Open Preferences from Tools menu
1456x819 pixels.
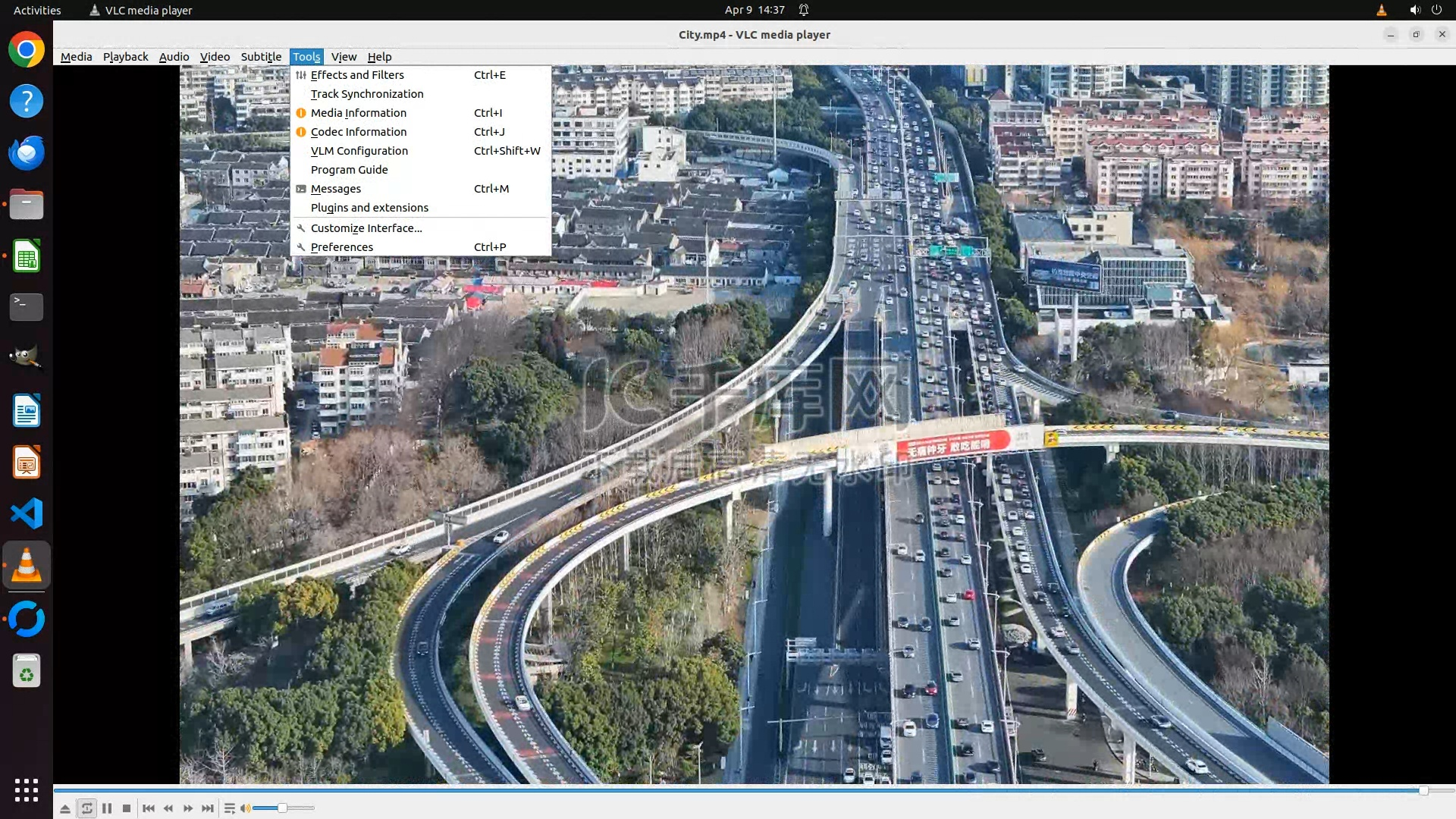(342, 247)
